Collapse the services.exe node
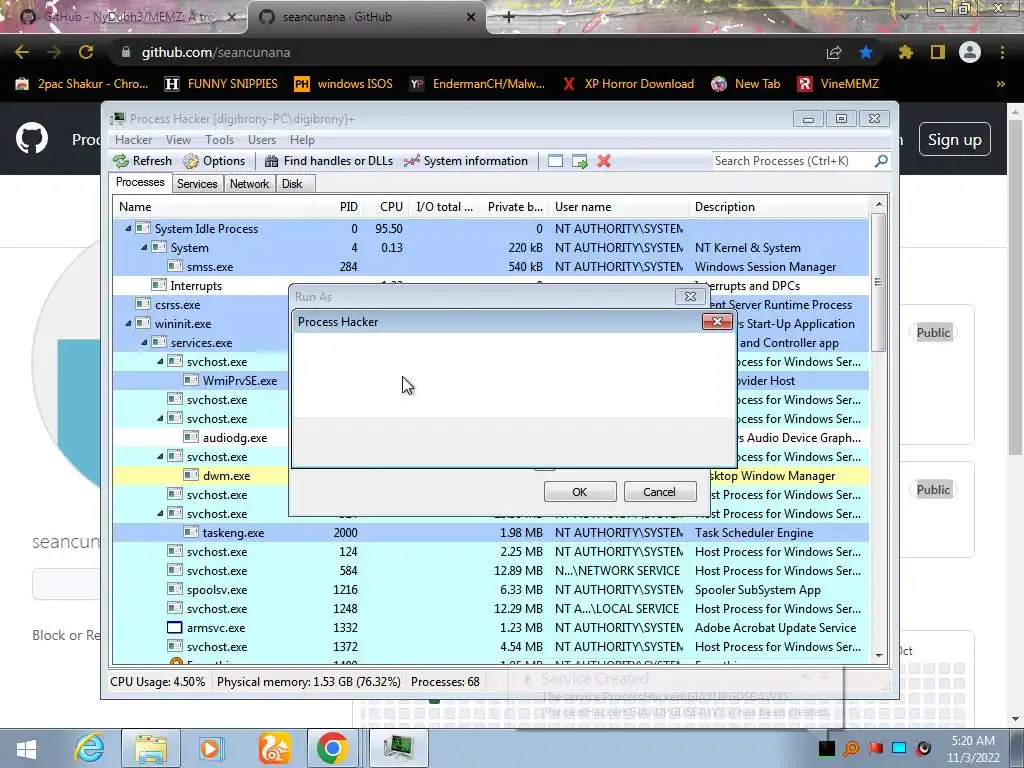Screen dimensions: 1024x768 pyautogui.click(x=144, y=342)
